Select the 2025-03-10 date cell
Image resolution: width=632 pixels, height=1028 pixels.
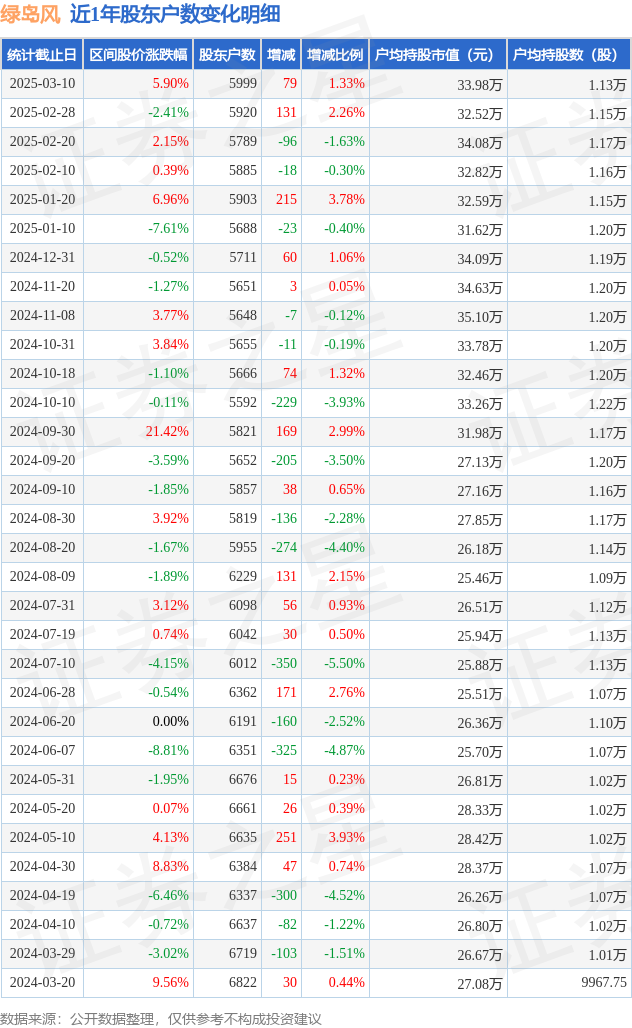pyautogui.click(x=43, y=84)
